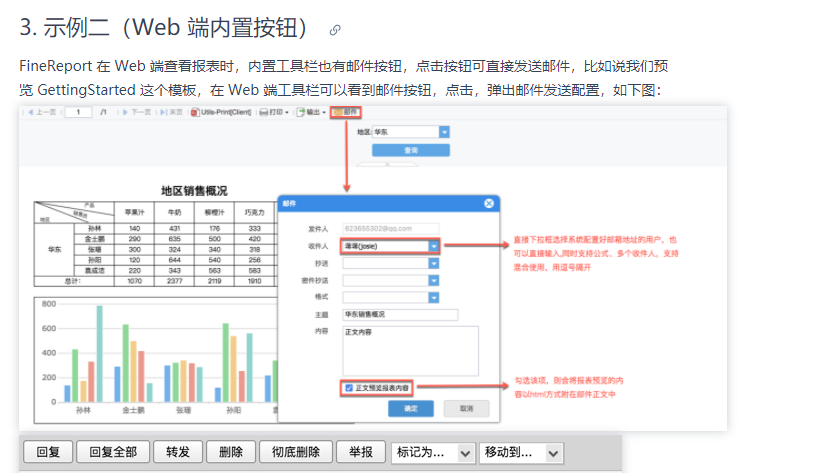Viewport: 833px width, 473px height.
Task: Go to previous page 上一页 in report toolbar
Action: [42, 112]
